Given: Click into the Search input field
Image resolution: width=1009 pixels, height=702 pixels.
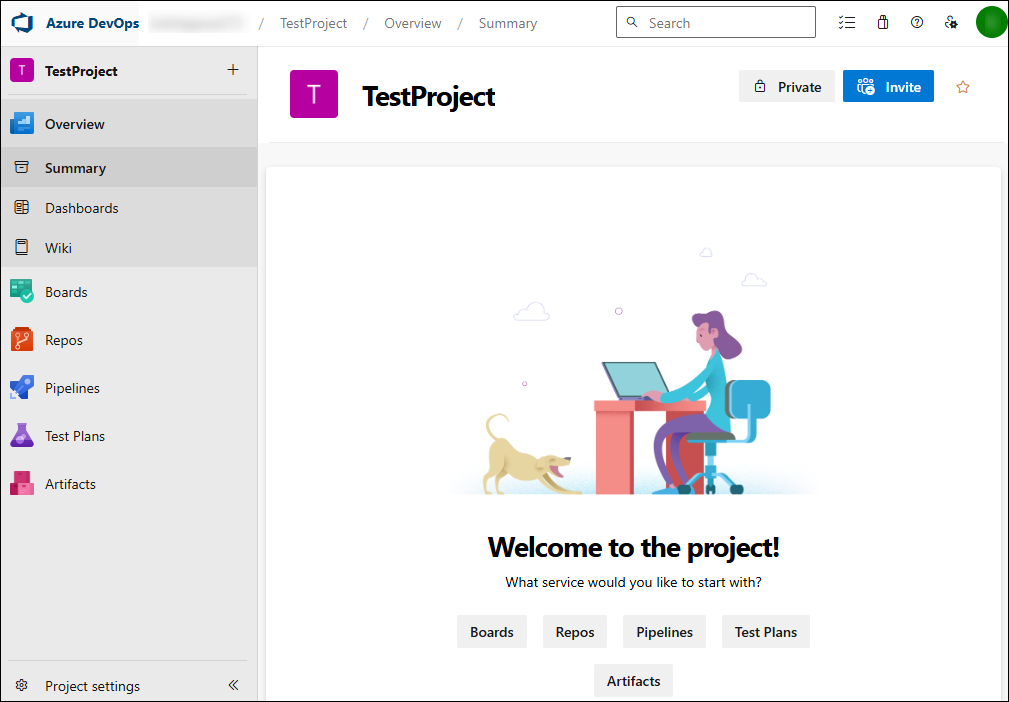Looking at the screenshot, I should 716,23.
